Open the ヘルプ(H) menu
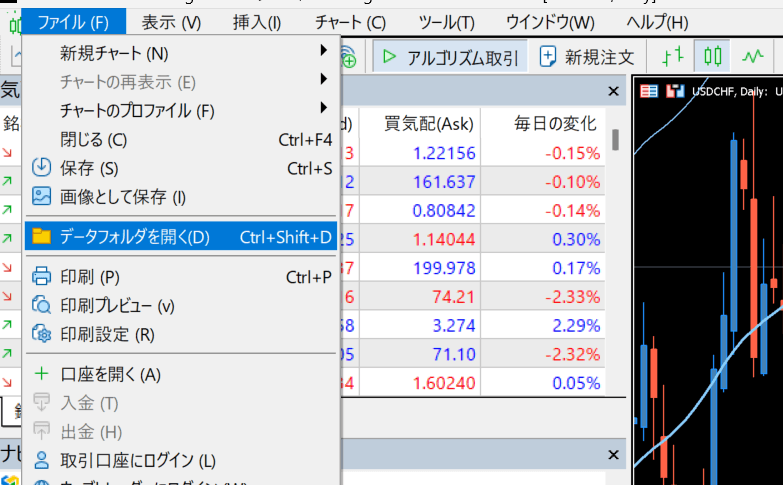 657,22
